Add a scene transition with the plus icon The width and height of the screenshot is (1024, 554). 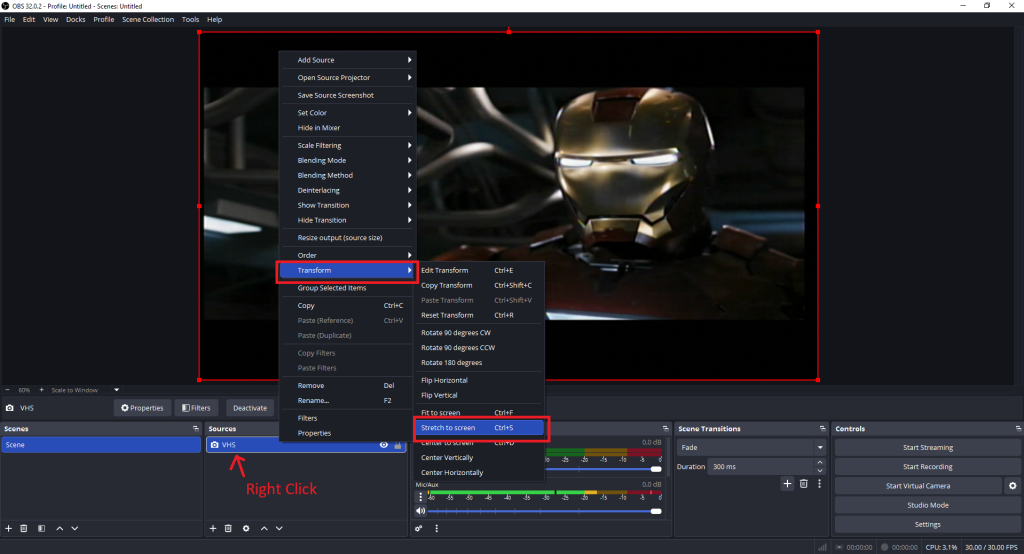[787, 483]
